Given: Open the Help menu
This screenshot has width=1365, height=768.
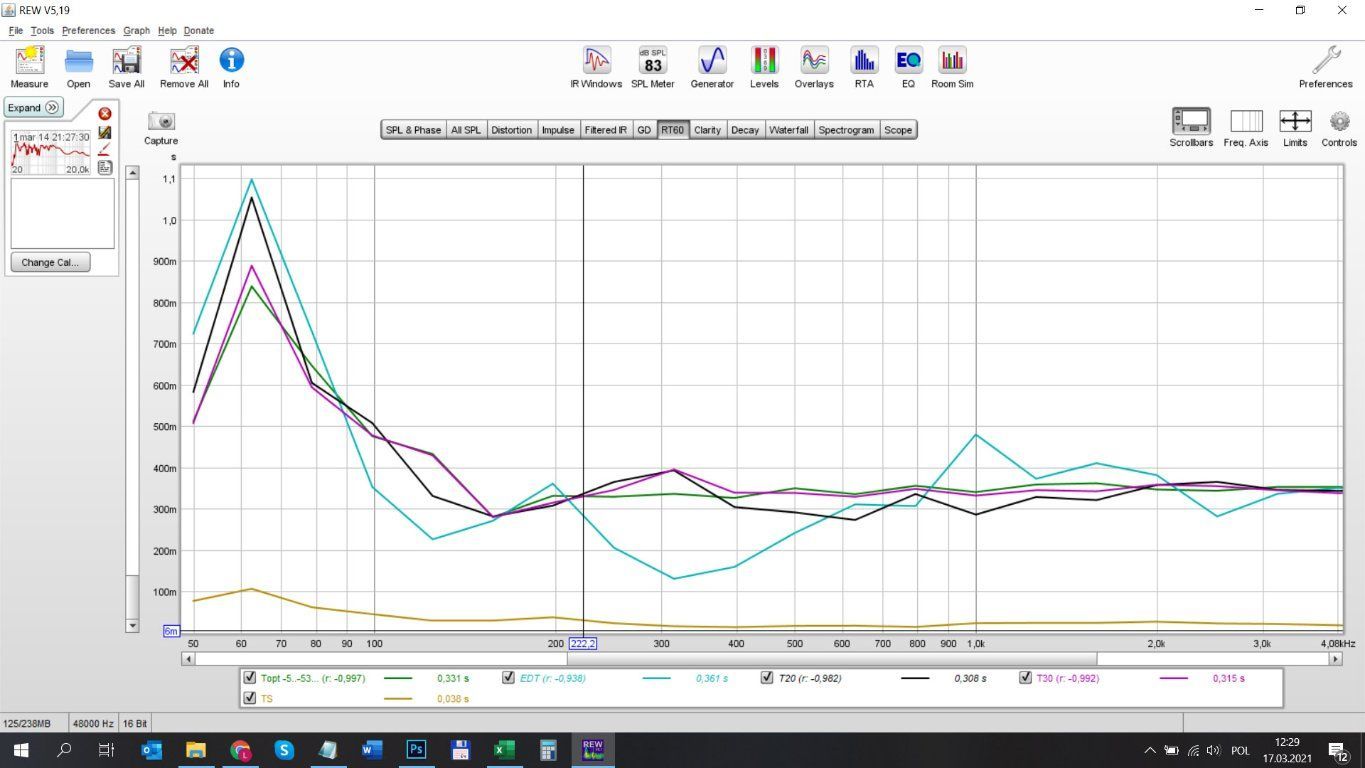Looking at the screenshot, I should (167, 31).
